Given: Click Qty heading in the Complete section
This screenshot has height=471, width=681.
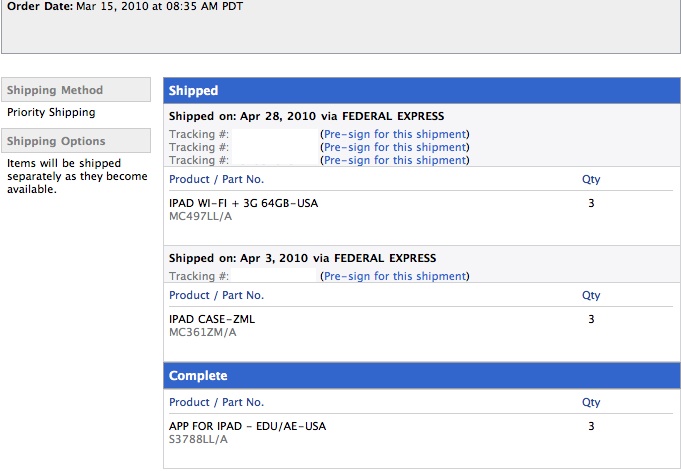Looking at the screenshot, I should [591, 402].
